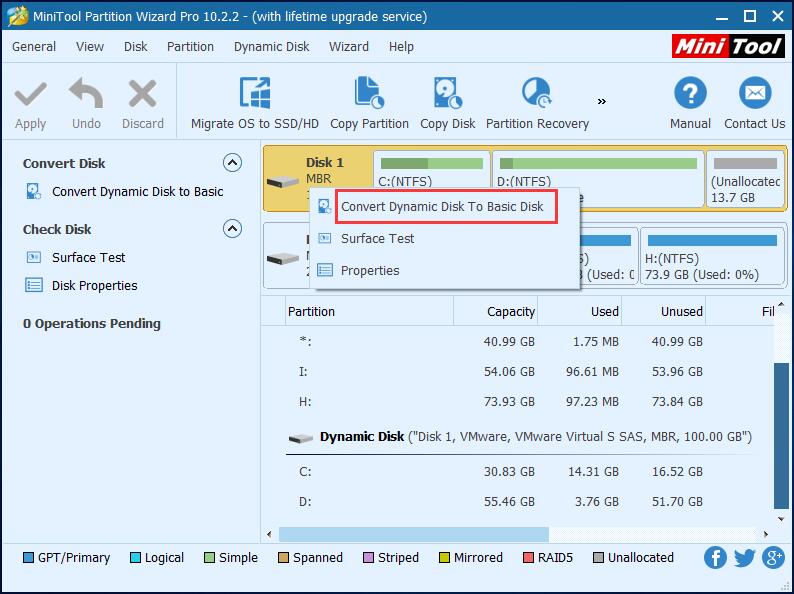Image resolution: width=794 pixels, height=594 pixels.
Task: Click the Simple legend swatch
Action: tap(209, 558)
